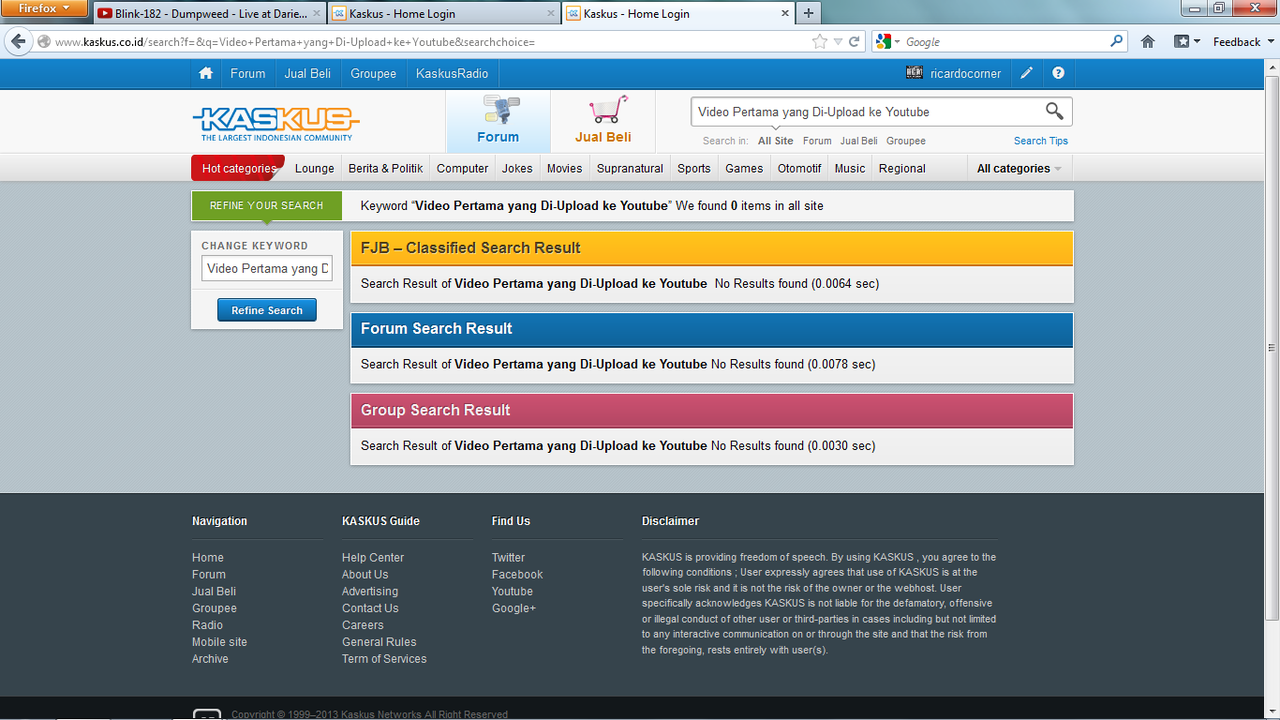The height and width of the screenshot is (720, 1280).
Task: Open the Twitter footer link
Action: 508,557
